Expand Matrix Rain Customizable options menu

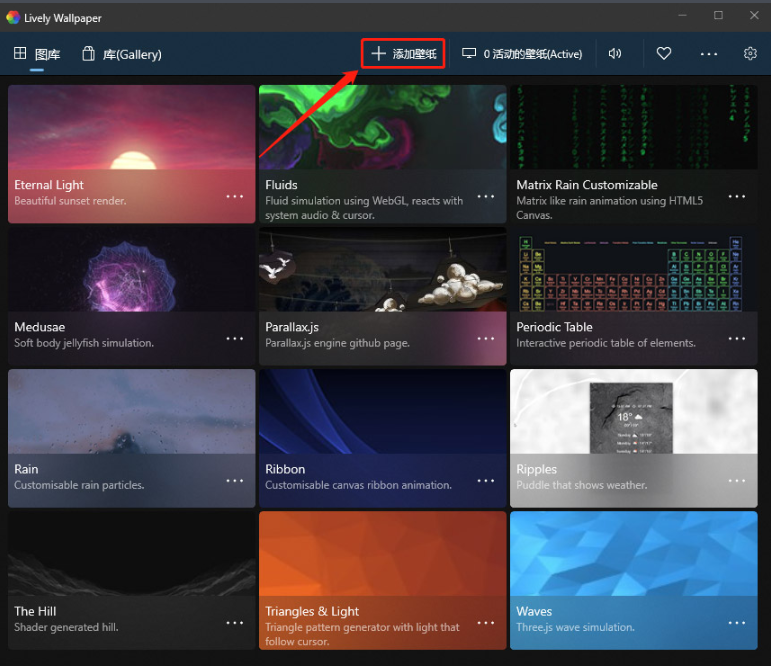pos(737,196)
